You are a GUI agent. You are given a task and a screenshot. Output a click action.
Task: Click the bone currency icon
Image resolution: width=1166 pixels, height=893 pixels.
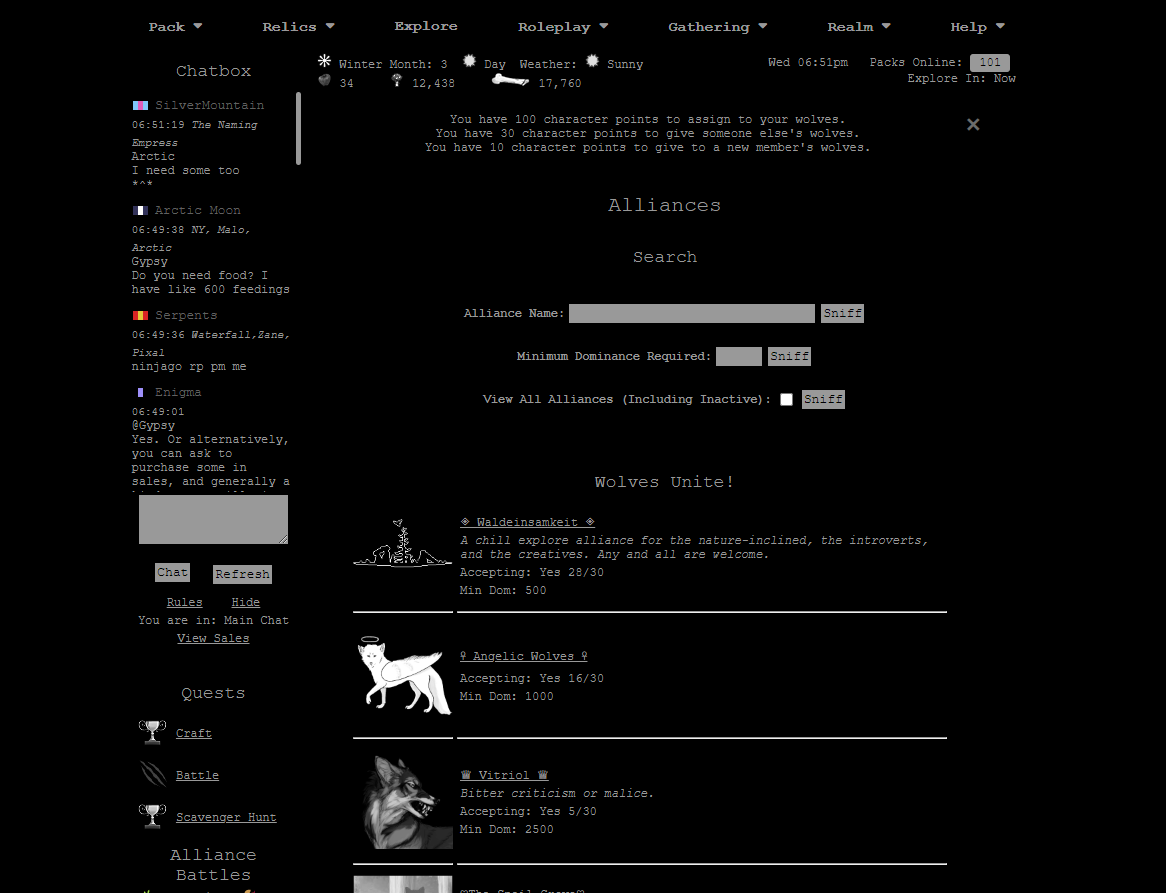[510, 80]
